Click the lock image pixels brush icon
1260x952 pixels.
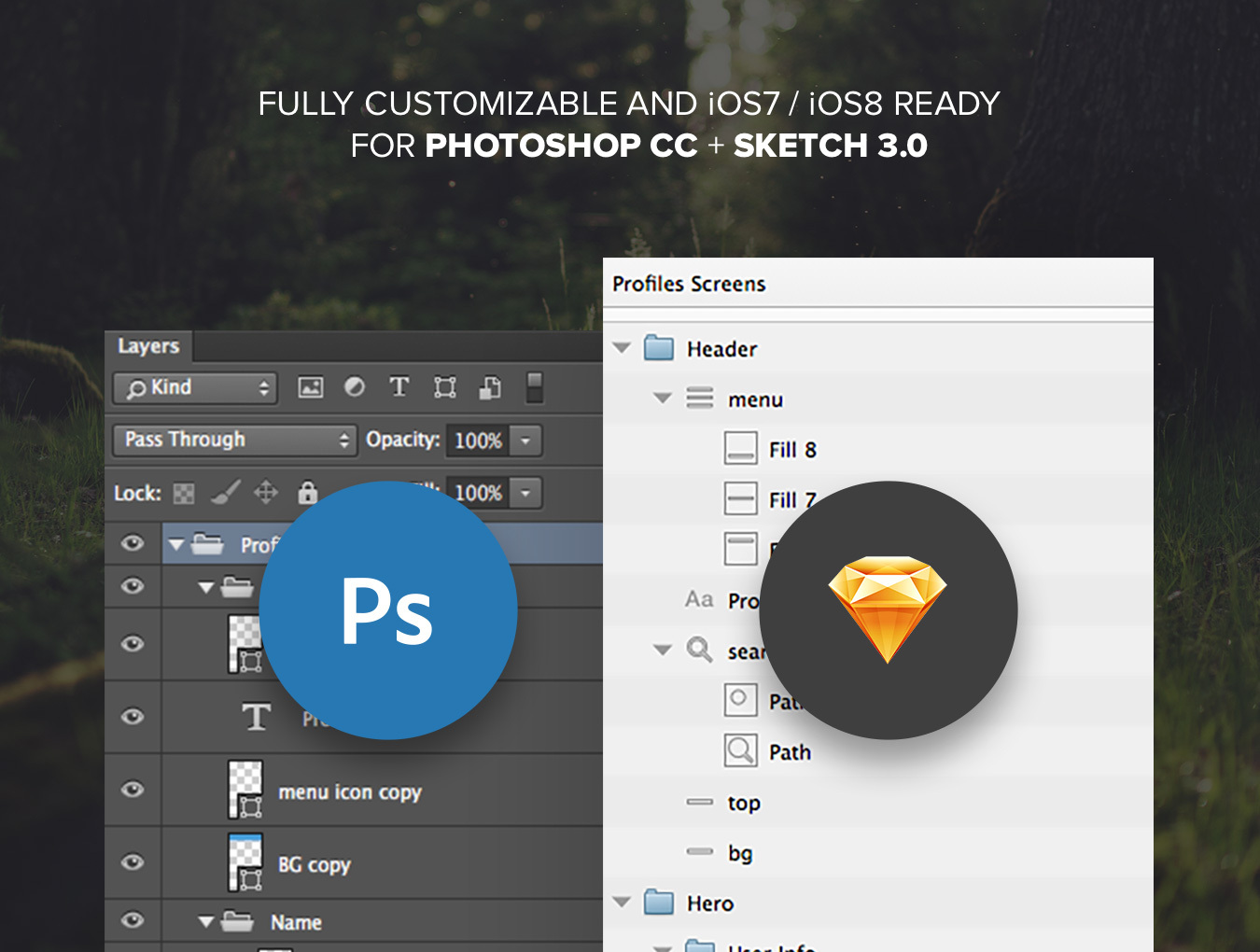[x=226, y=492]
